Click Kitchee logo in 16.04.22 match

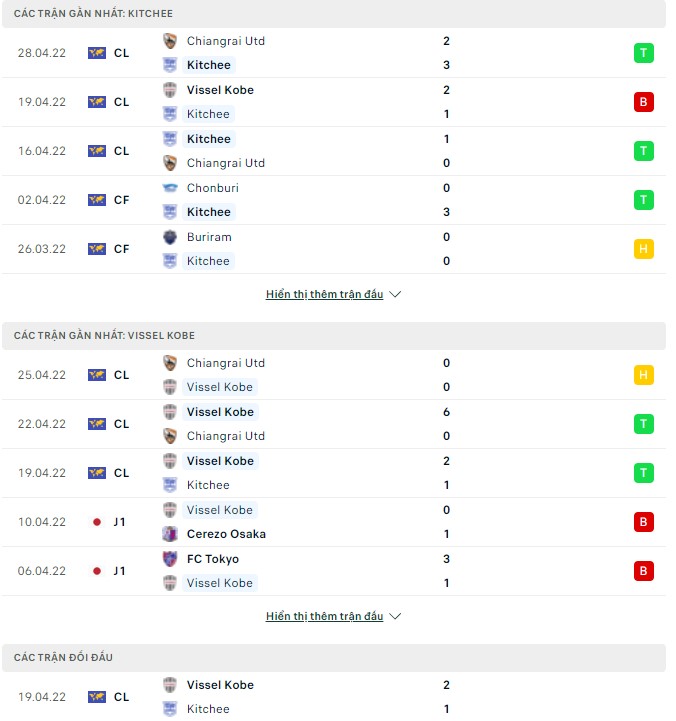170,139
